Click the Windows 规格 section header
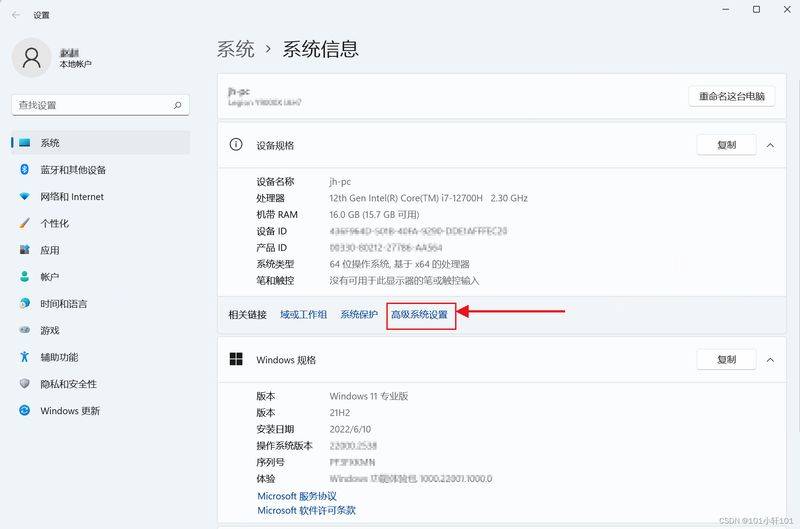The height and width of the screenshot is (529, 800). coord(502,360)
